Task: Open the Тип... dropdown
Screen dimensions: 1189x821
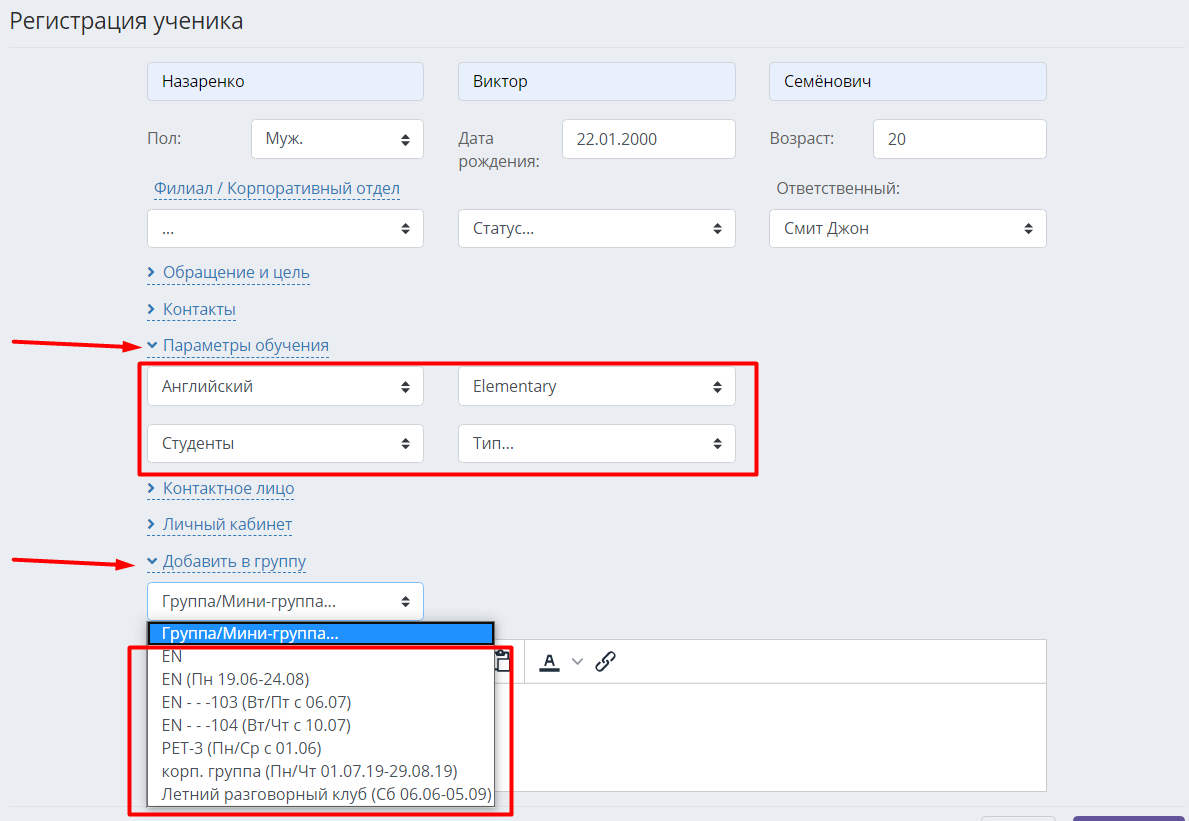Action: pos(597,443)
